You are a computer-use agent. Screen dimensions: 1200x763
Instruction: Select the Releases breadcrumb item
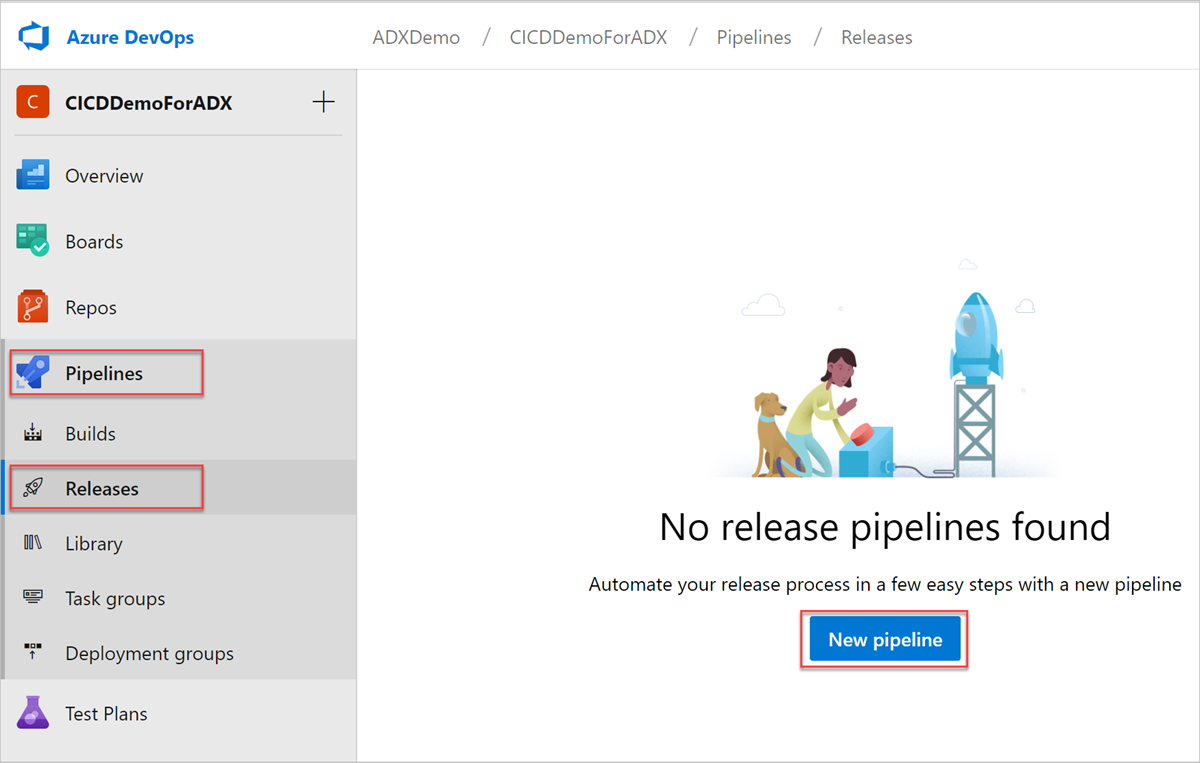(876, 38)
